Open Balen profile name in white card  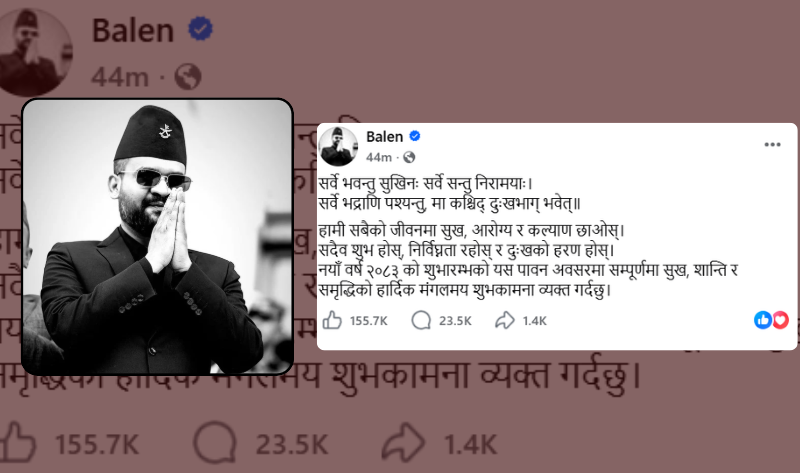pos(385,137)
